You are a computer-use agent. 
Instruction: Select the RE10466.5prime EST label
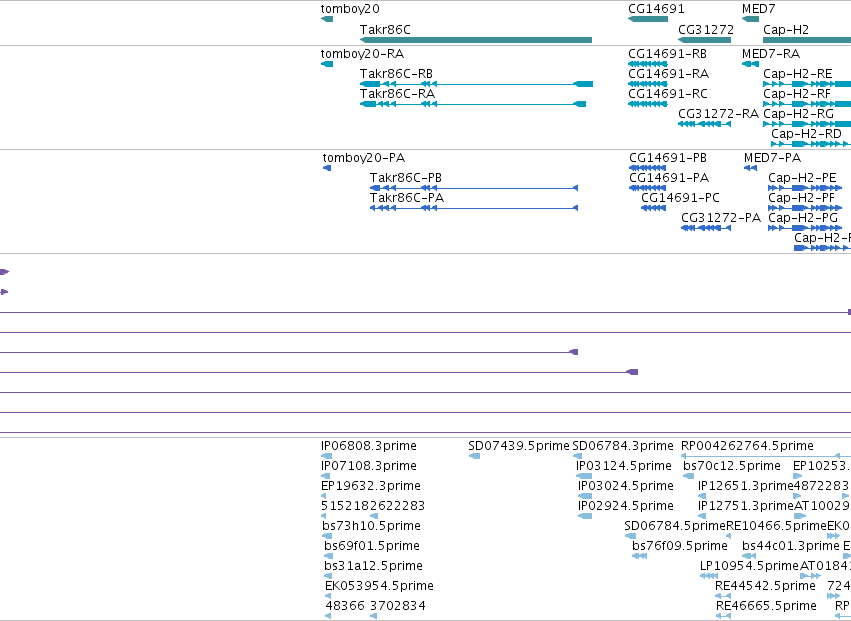pyautogui.click(x=777, y=526)
